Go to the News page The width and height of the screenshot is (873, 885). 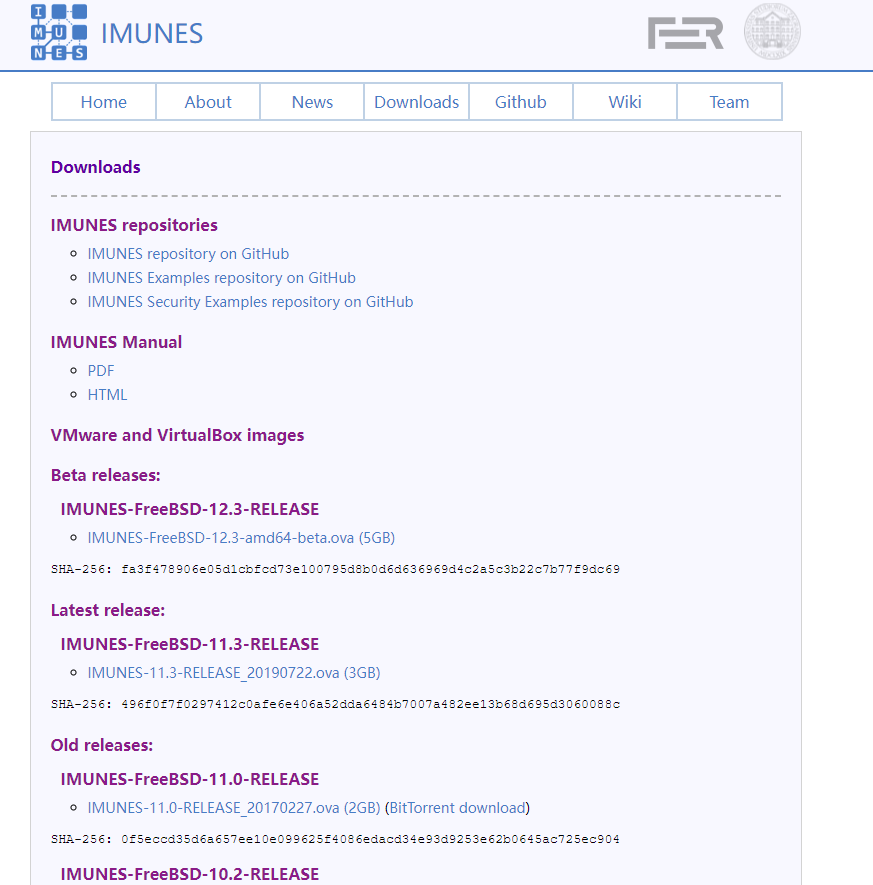click(x=312, y=102)
